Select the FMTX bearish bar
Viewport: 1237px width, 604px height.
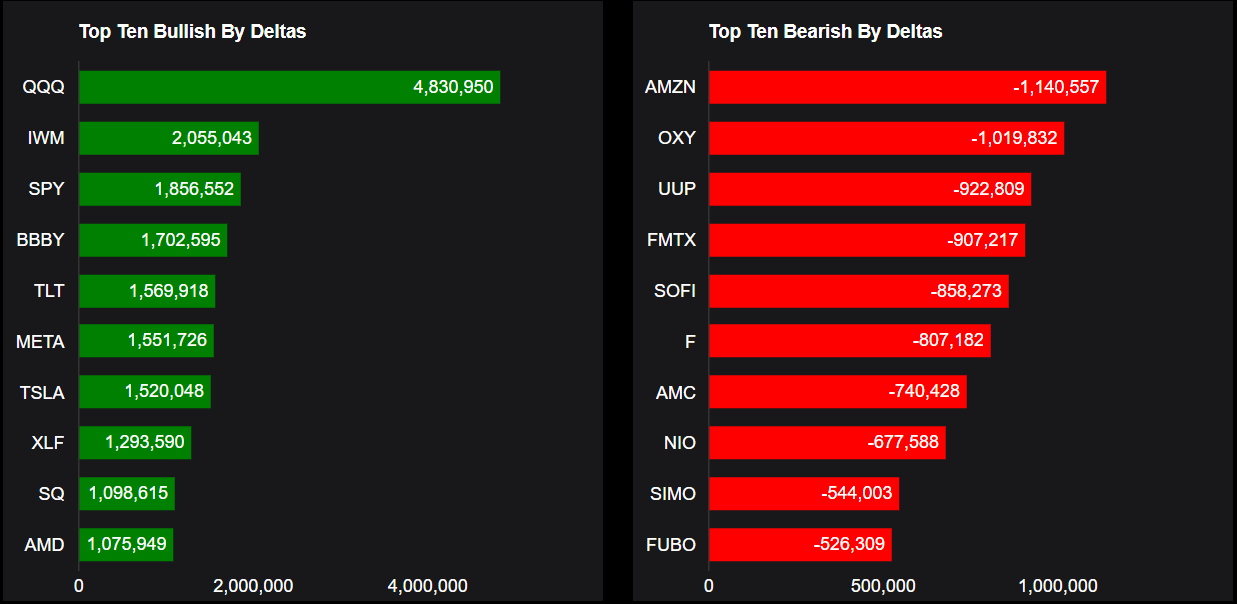867,240
